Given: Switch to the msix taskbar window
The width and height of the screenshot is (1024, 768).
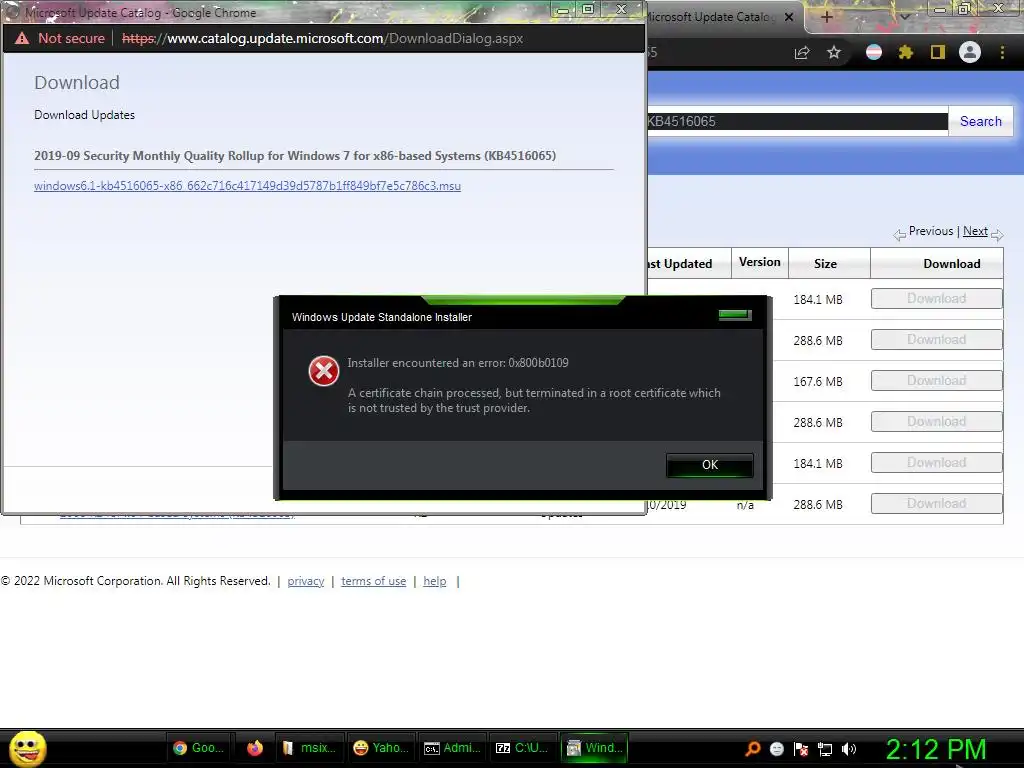Looking at the screenshot, I should pyautogui.click(x=308, y=748).
